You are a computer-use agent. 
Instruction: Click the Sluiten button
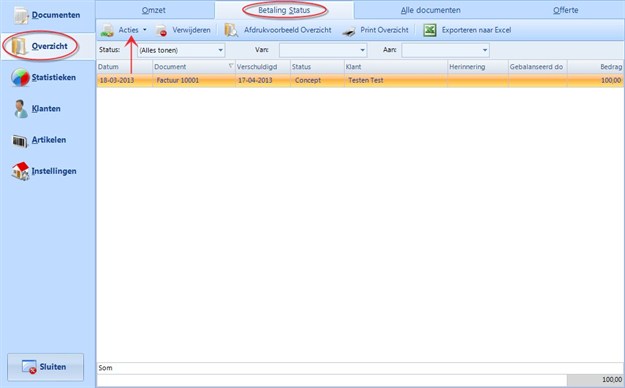click(45, 367)
